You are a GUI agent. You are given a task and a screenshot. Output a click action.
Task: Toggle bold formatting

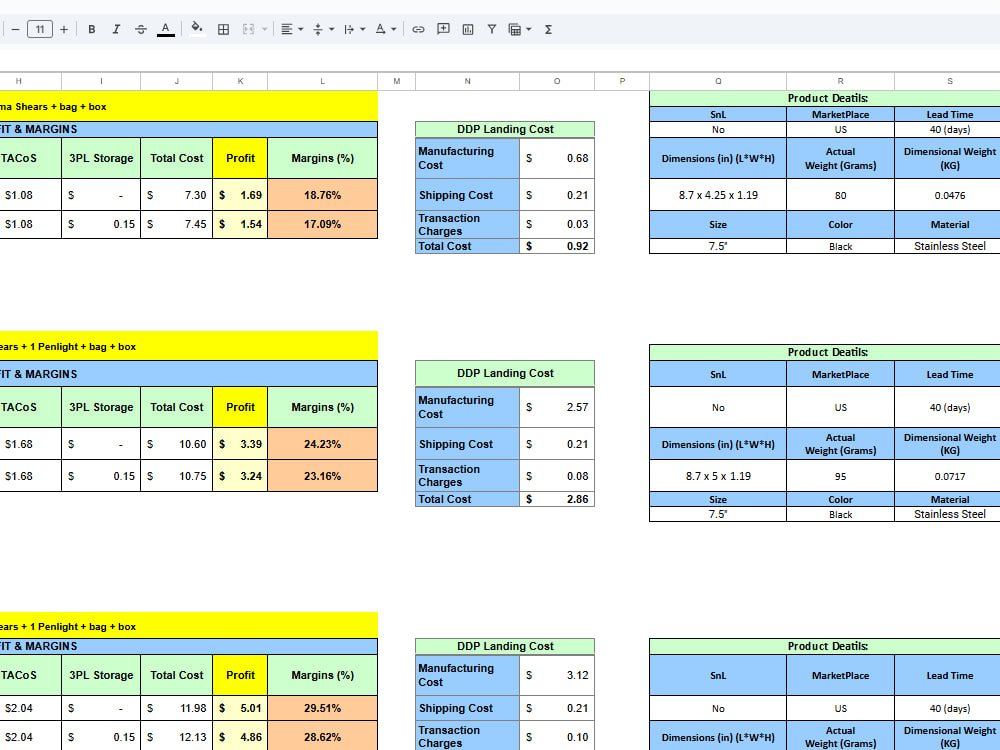pos(92,29)
